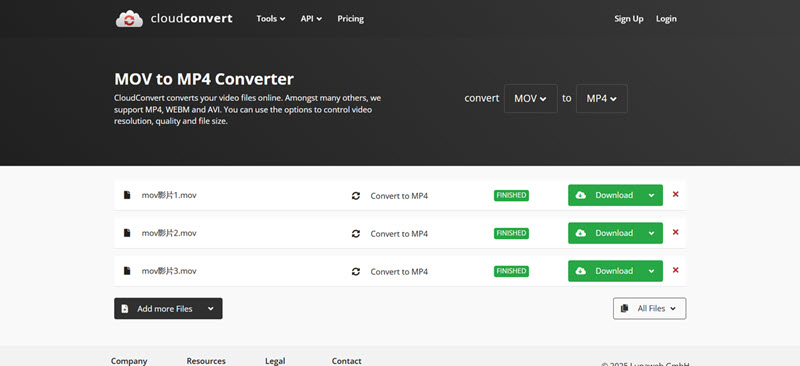Remove mov影片1.mov with red X
Screen dimensions: 800x366
coord(676,194)
